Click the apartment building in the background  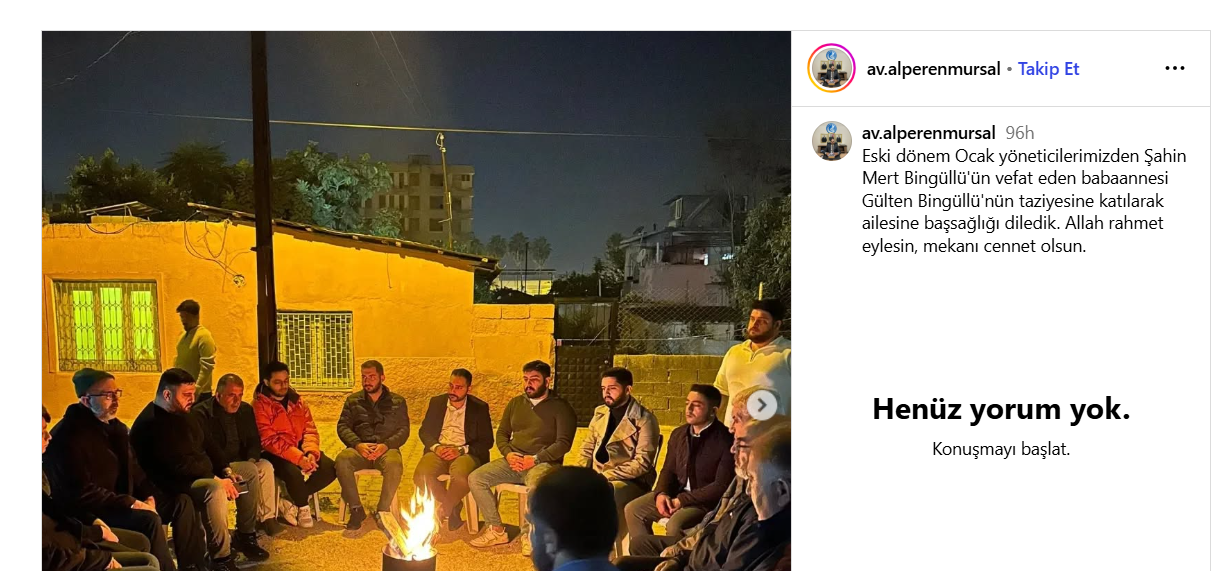(x=419, y=201)
